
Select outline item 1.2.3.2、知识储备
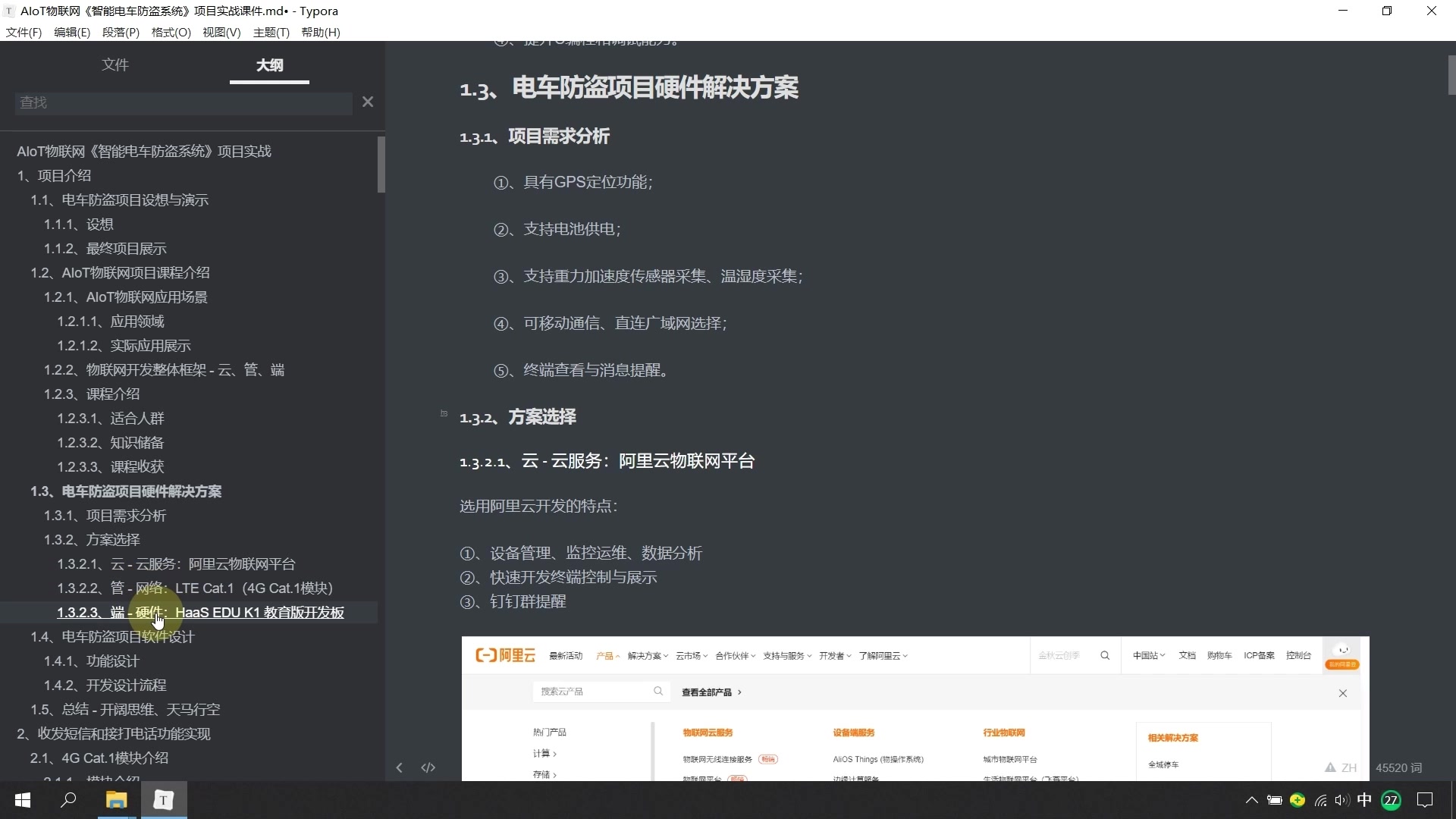pos(111,443)
